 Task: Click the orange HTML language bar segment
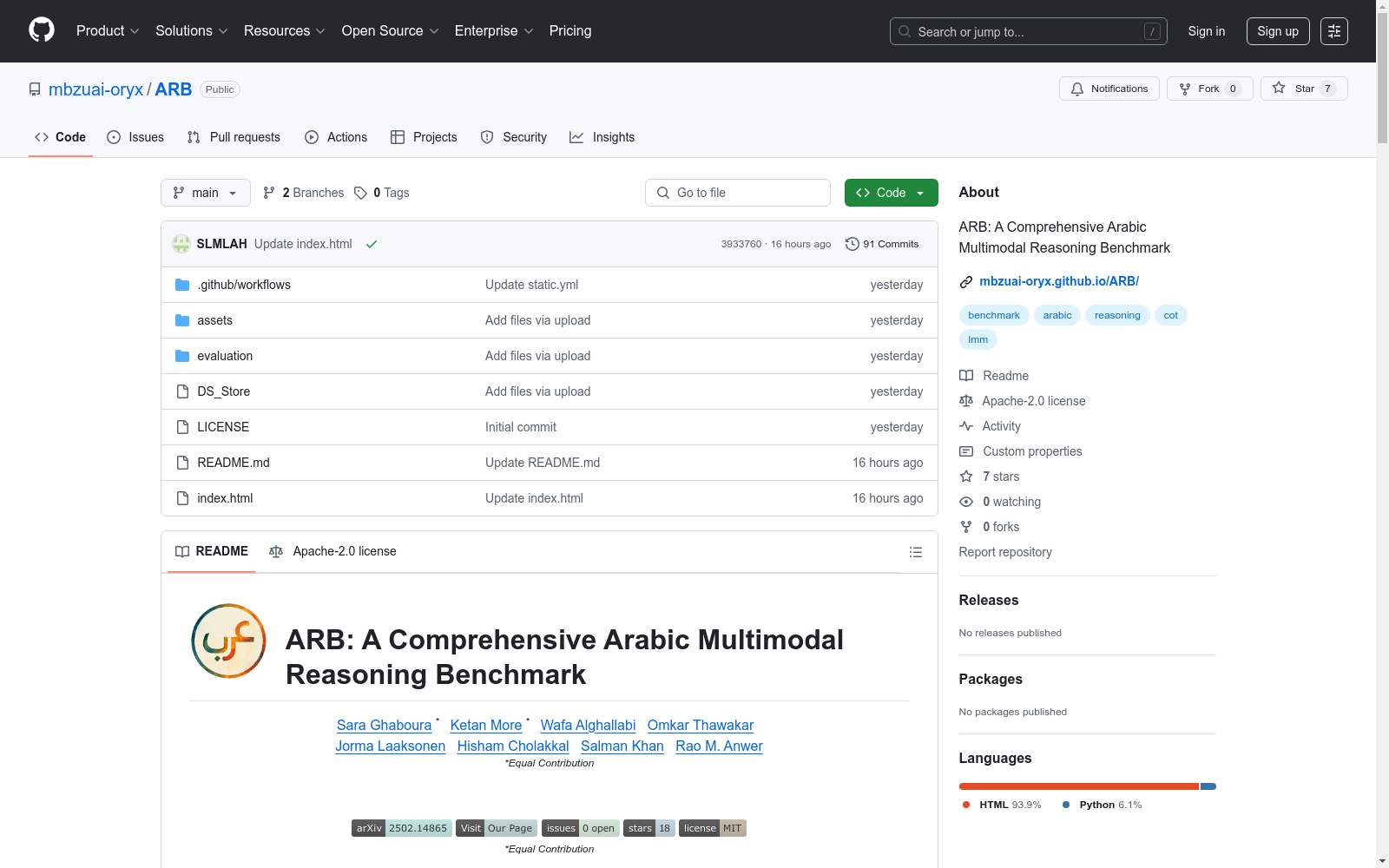point(1079,786)
